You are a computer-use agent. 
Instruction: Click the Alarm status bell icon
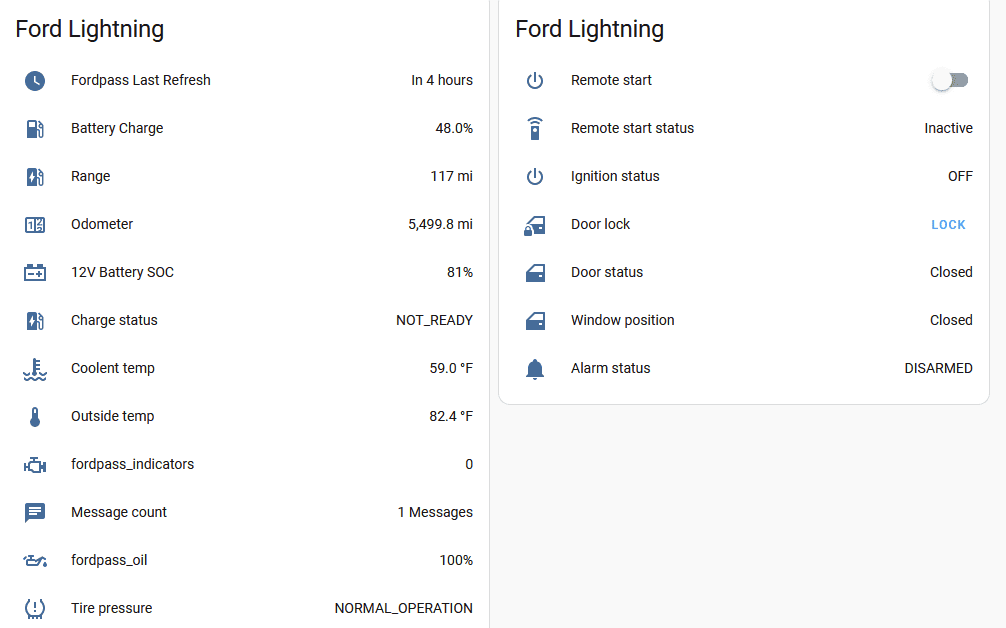tap(535, 369)
